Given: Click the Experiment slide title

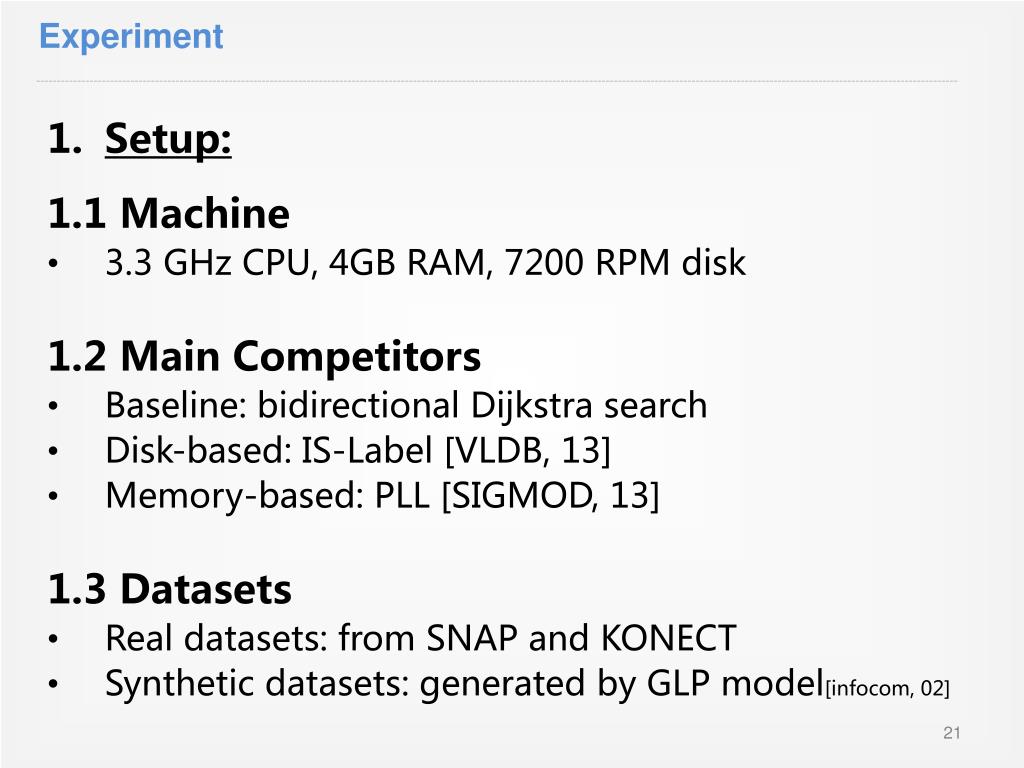Looking at the screenshot, I should pos(131,37).
